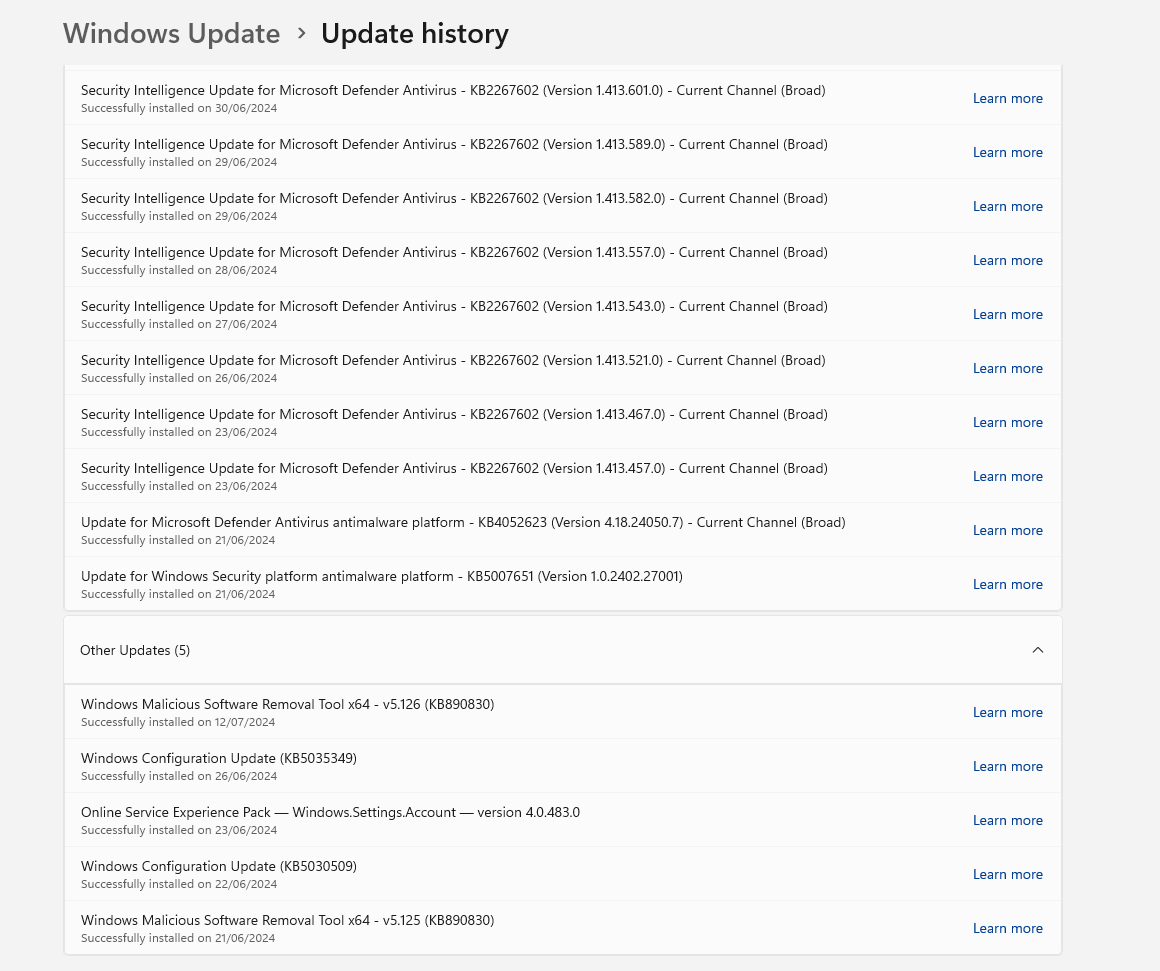Screen dimensions: 1160x971
Task: Click 'Successfully installed on 27/06/2024' status
Action: coord(179,324)
